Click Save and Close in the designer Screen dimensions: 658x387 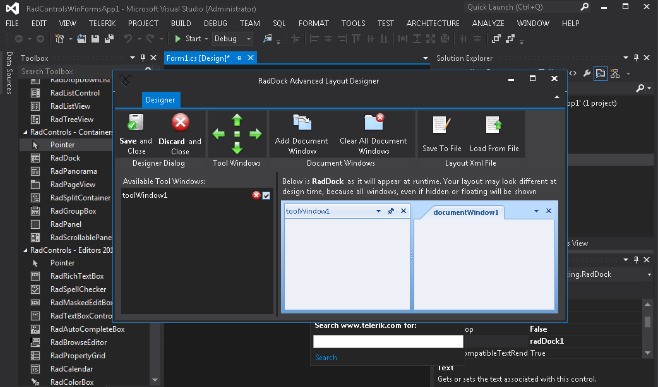tap(136, 134)
